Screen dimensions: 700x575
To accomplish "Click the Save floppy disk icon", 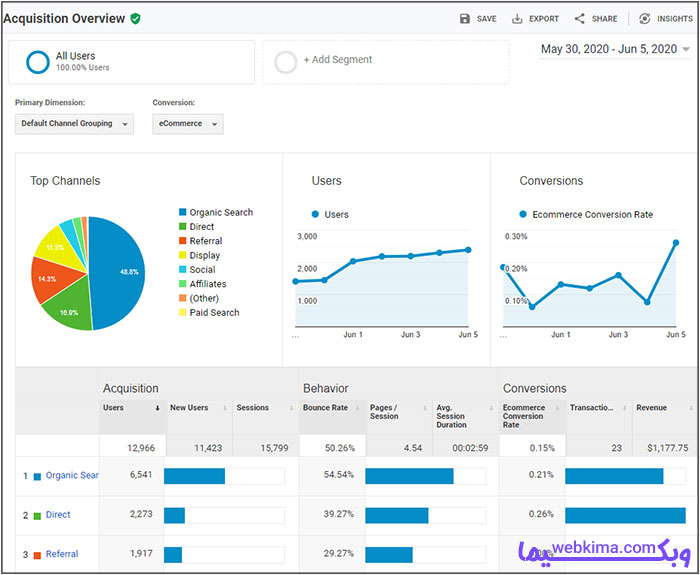I will [465, 19].
